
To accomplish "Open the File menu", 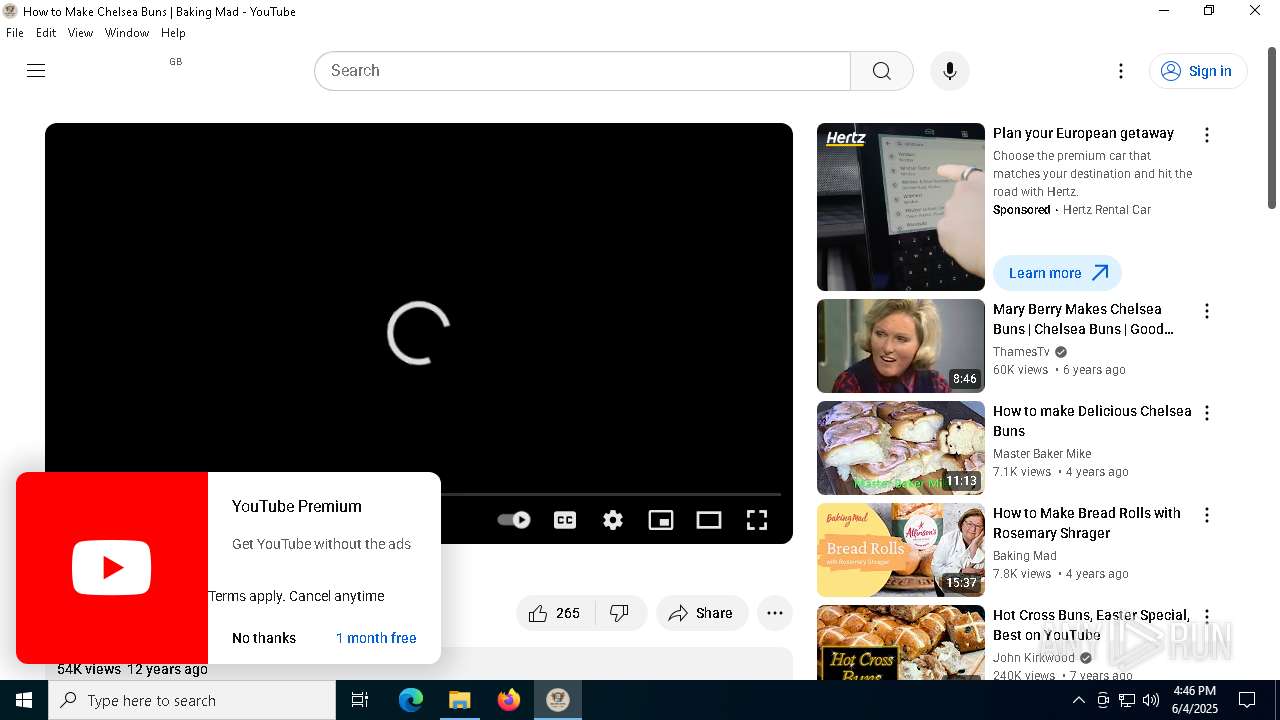I will [x=15, y=33].
